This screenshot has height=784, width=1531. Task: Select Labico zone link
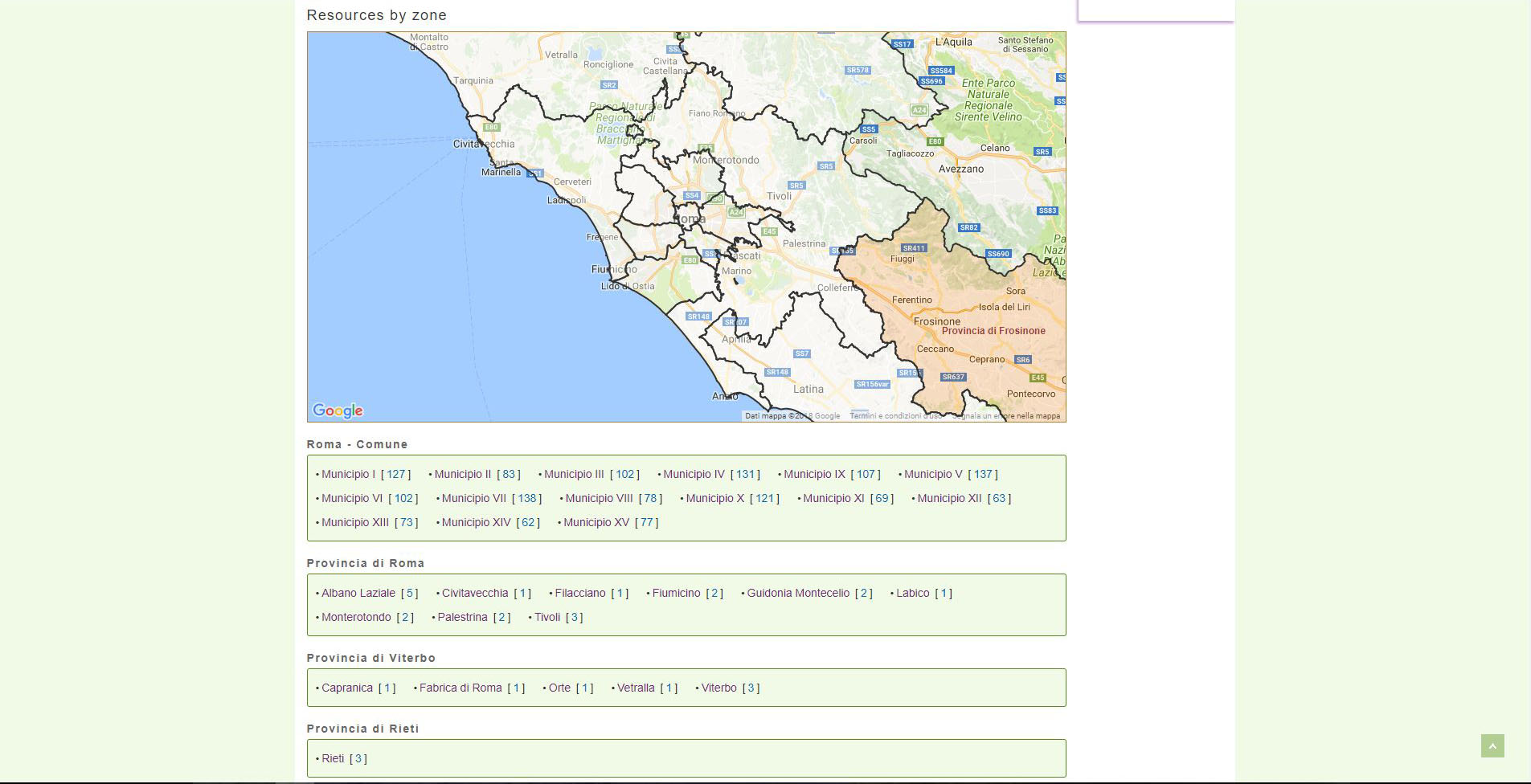click(912, 593)
